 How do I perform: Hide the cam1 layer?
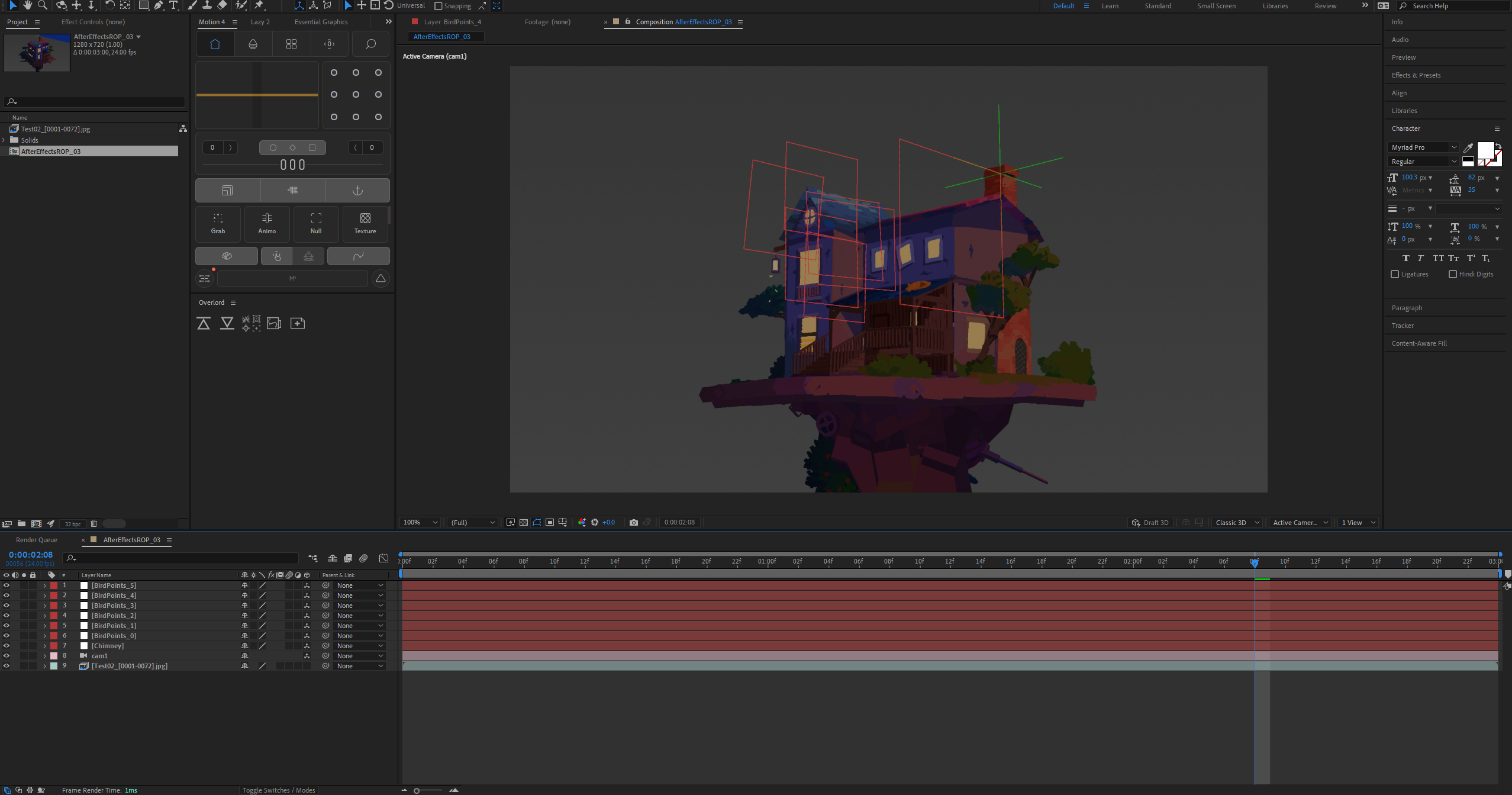(x=7, y=656)
